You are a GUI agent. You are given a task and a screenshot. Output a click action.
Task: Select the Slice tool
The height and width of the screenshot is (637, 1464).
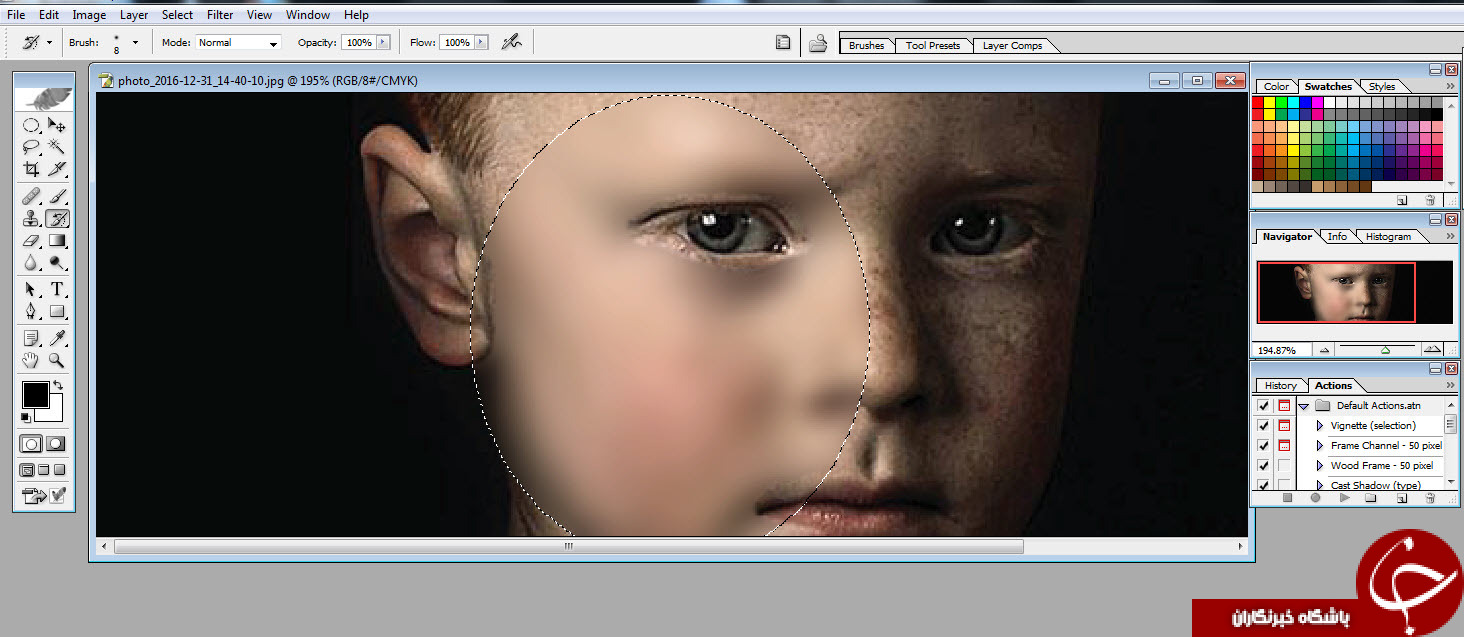tap(57, 169)
